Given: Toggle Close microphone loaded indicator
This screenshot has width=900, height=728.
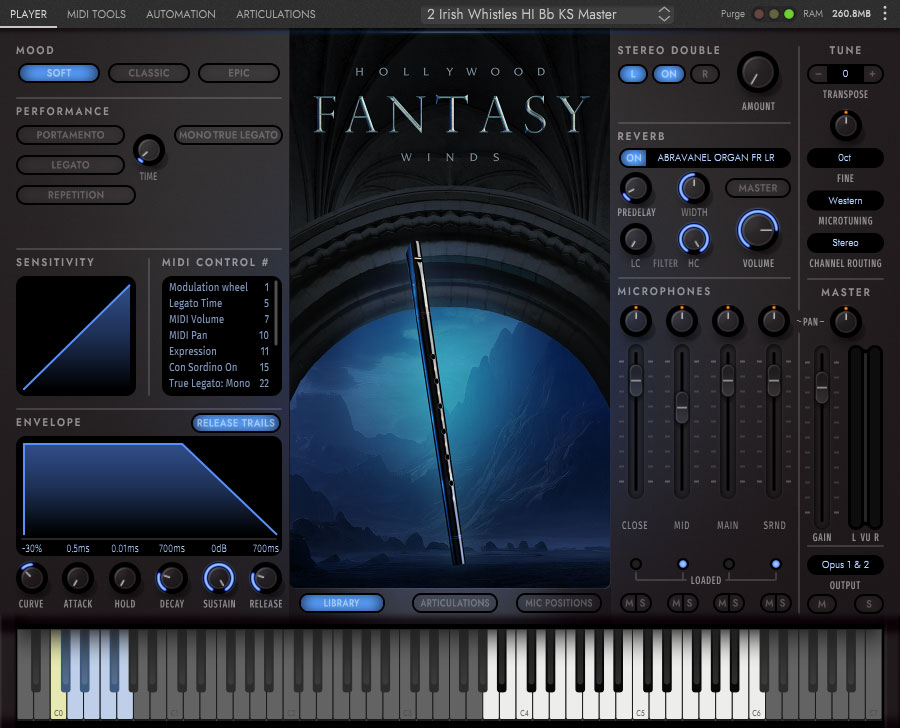Looking at the screenshot, I should [x=636, y=564].
